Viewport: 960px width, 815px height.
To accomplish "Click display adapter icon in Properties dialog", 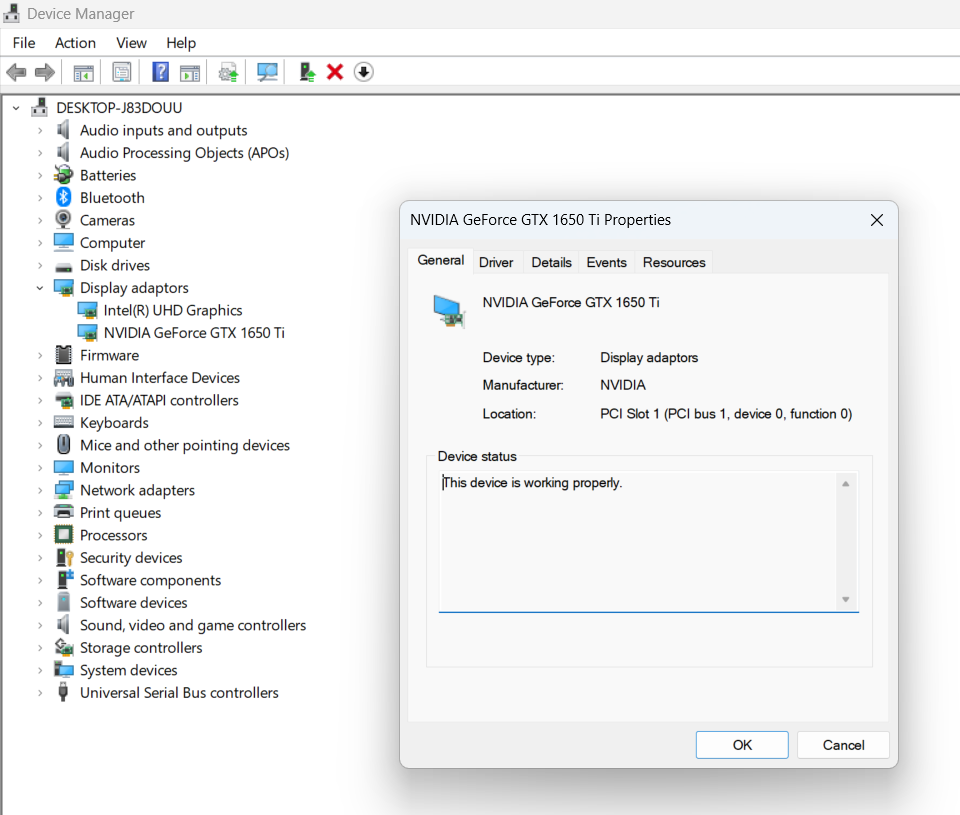I will [x=449, y=311].
